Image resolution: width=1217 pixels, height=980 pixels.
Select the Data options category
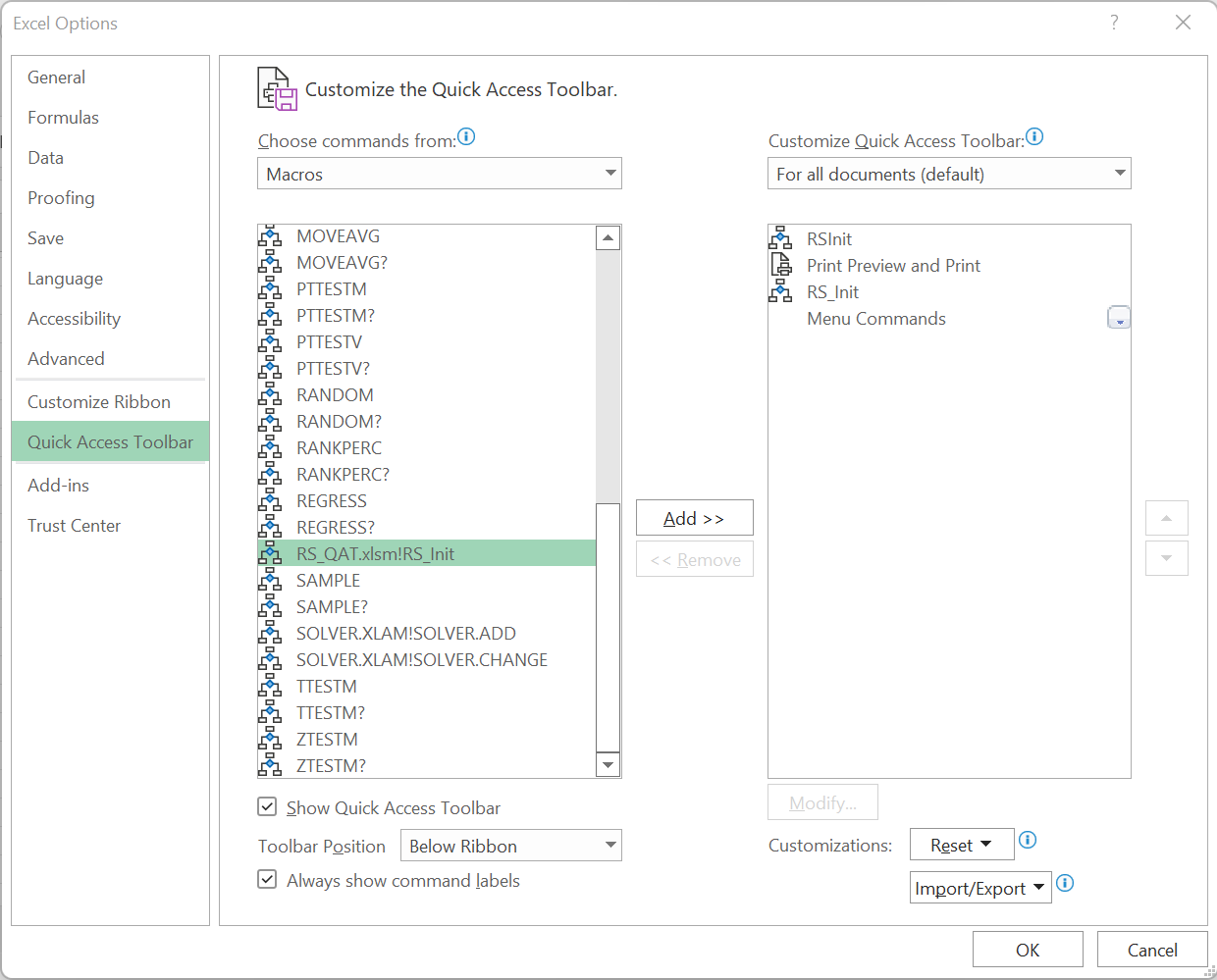111,158
